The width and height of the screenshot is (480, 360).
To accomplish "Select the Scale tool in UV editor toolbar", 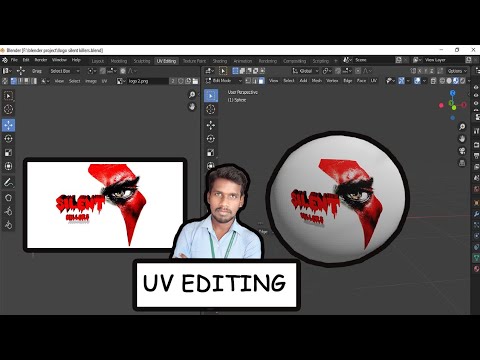I will (x=9, y=153).
